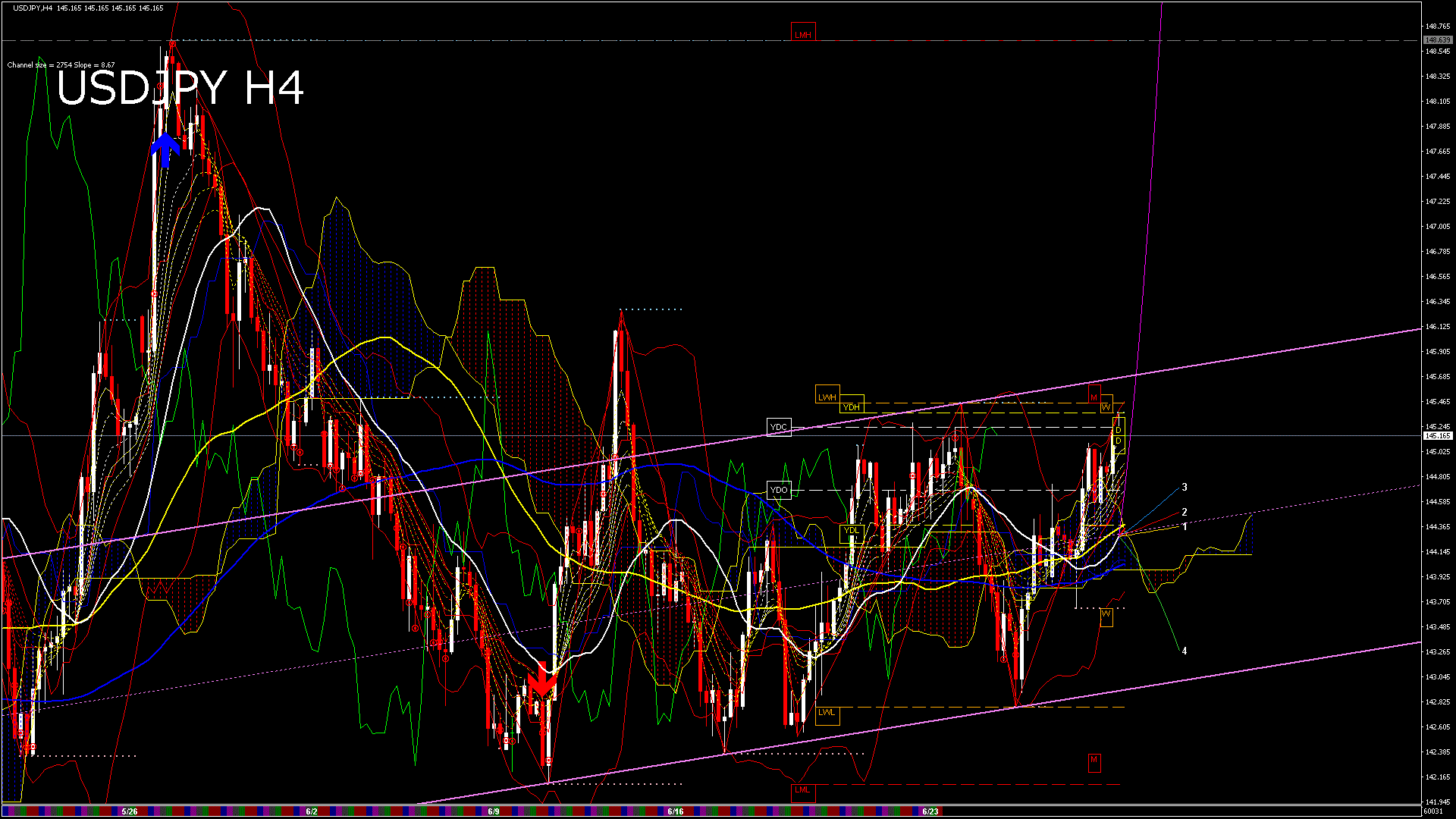The width and height of the screenshot is (1456, 819).
Task: Select the orange LWH label box
Action: pyautogui.click(x=827, y=397)
